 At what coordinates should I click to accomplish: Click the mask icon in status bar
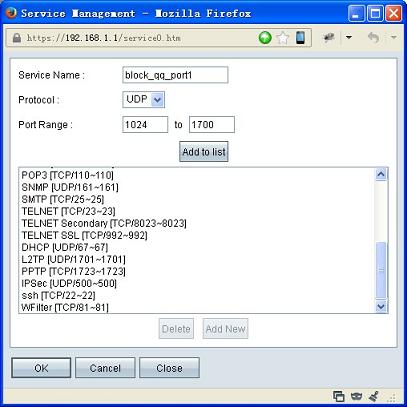click(357, 396)
